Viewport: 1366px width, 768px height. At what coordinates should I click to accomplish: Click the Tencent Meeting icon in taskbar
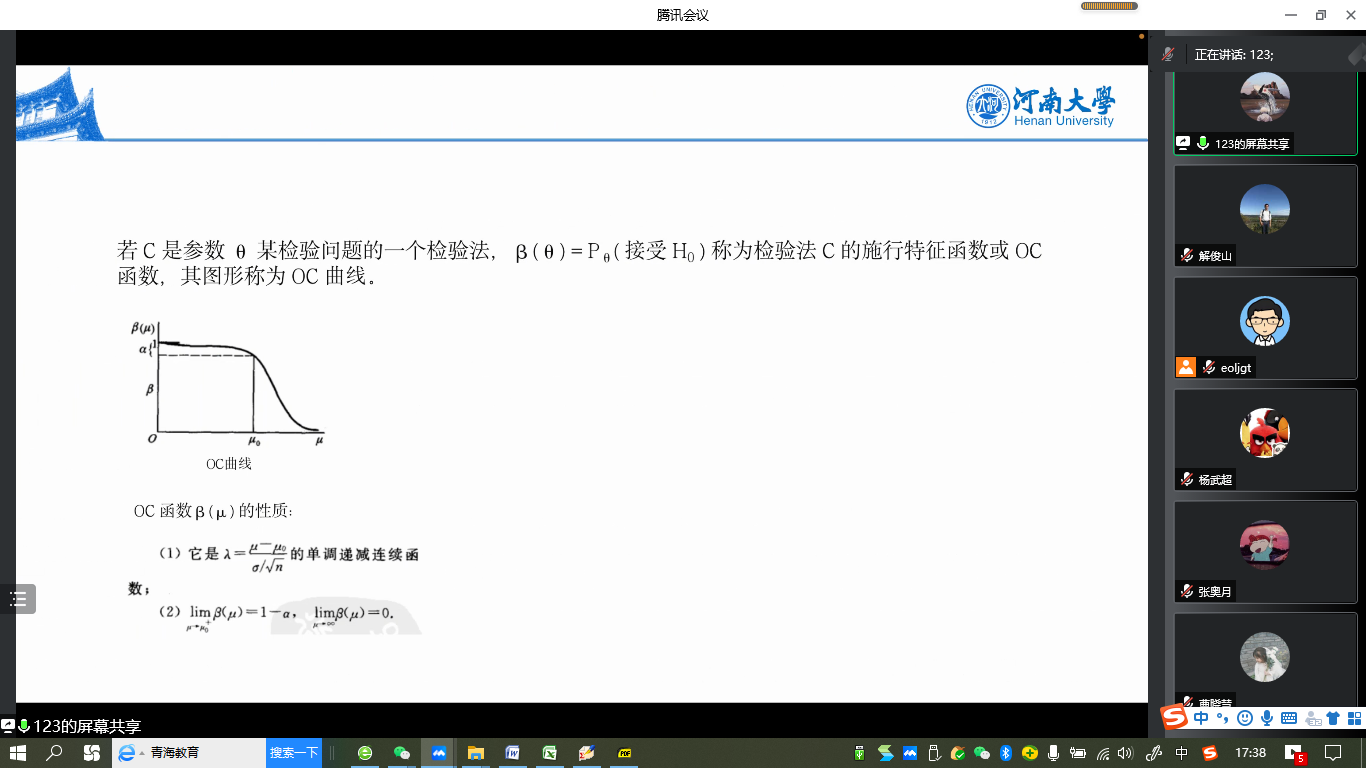[x=439, y=753]
